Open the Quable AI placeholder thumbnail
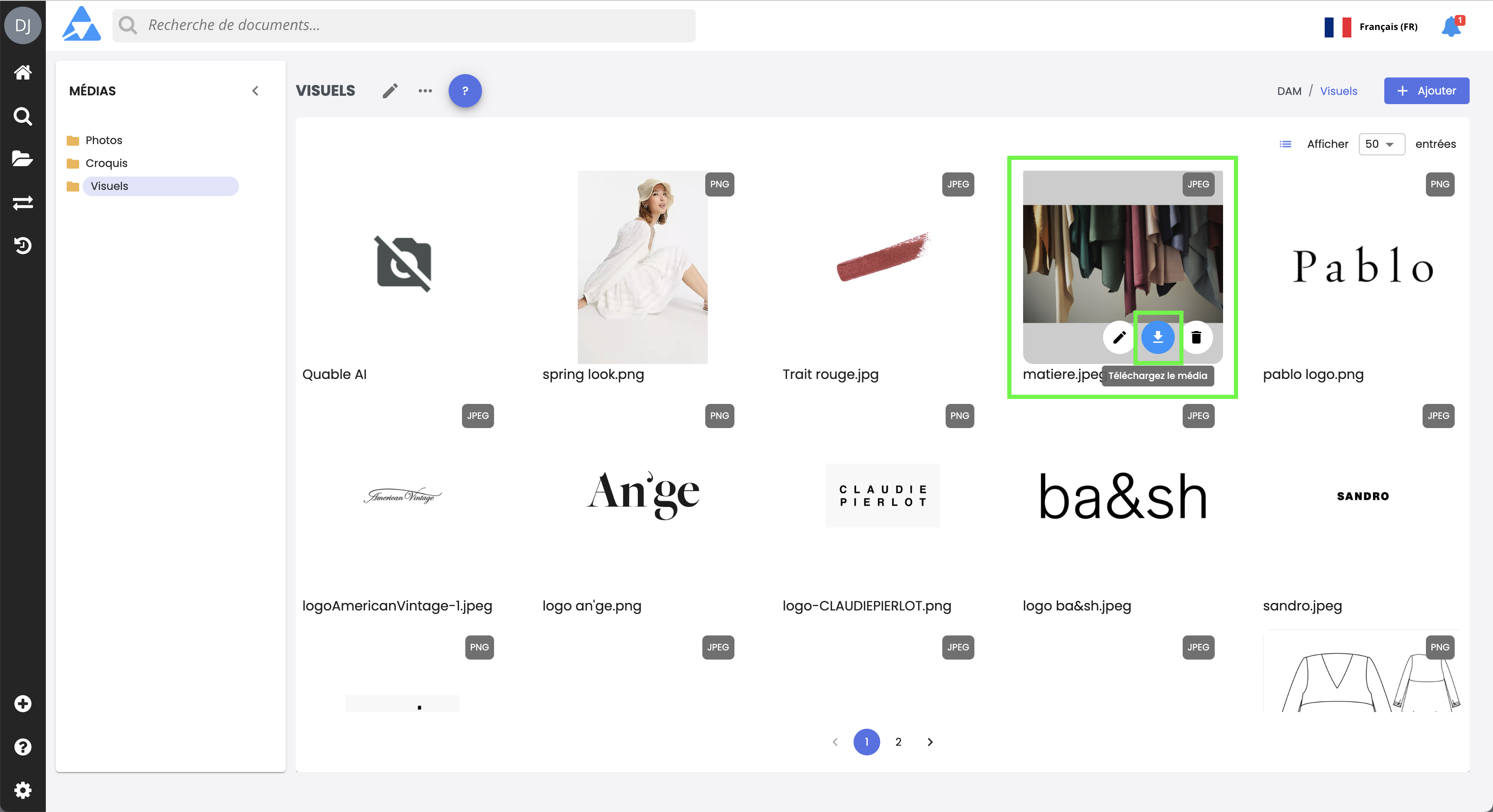 pos(403,264)
